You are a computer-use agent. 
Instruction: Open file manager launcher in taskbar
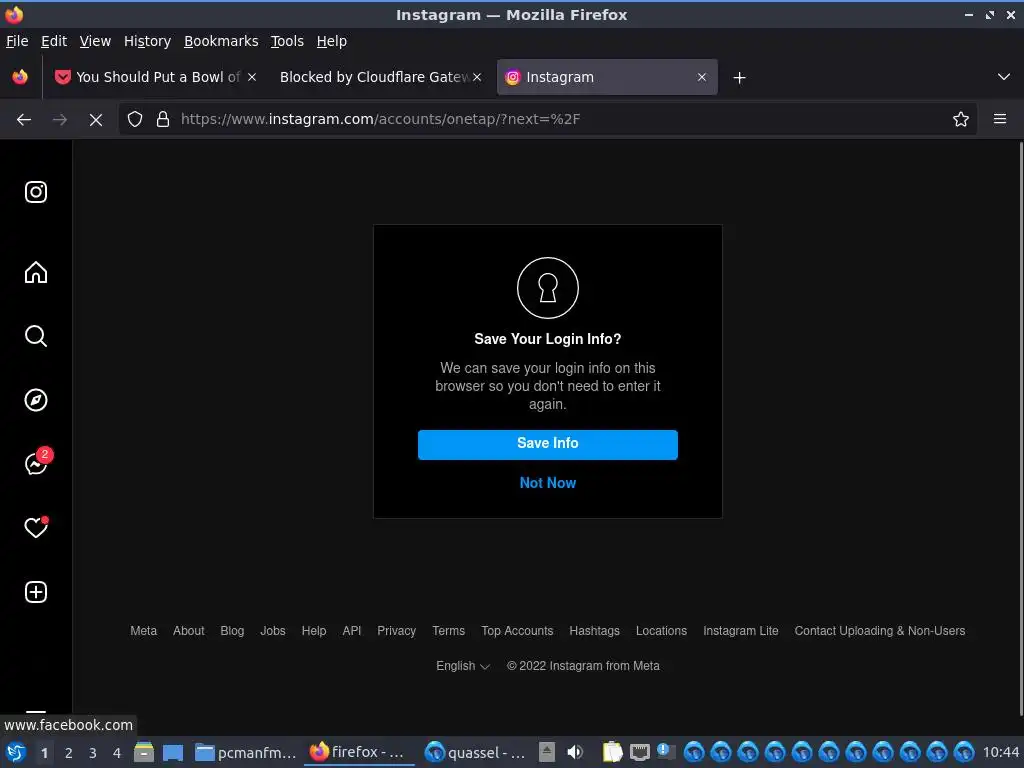[144, 753]
